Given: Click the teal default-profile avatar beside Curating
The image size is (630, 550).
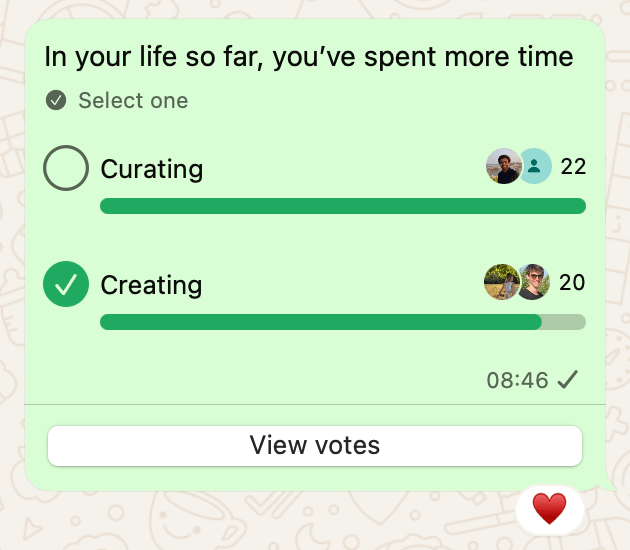Looking at the screenshot, I should coord(535,166).
